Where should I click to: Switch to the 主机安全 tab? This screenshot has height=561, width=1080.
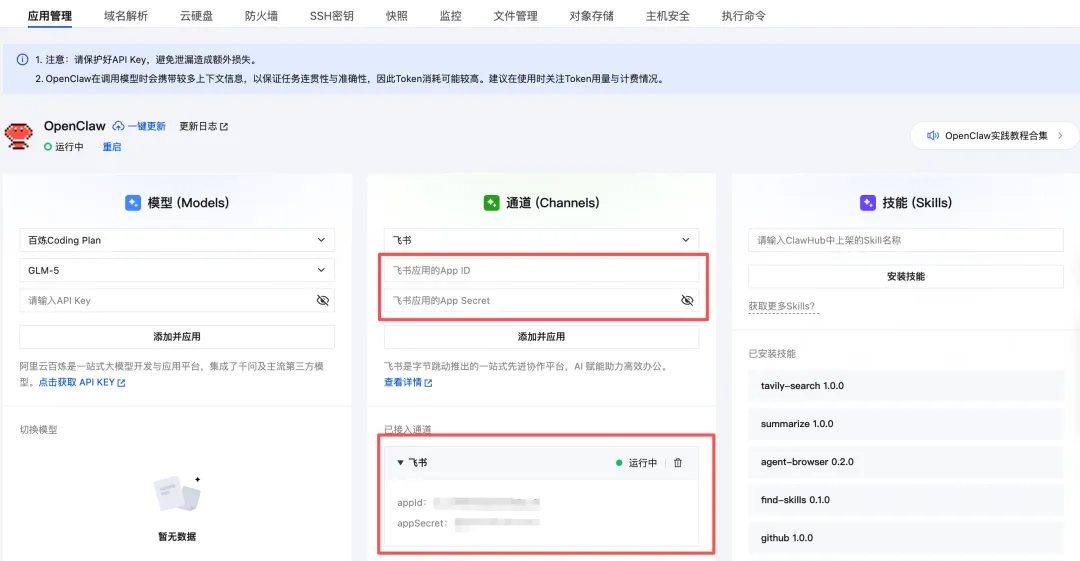[667, 16]
